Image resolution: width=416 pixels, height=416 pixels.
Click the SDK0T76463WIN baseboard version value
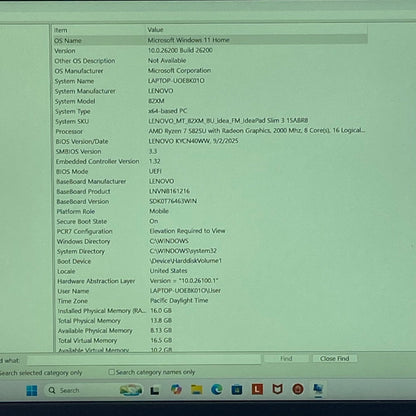pyautogui.click(x=173, y=201)
